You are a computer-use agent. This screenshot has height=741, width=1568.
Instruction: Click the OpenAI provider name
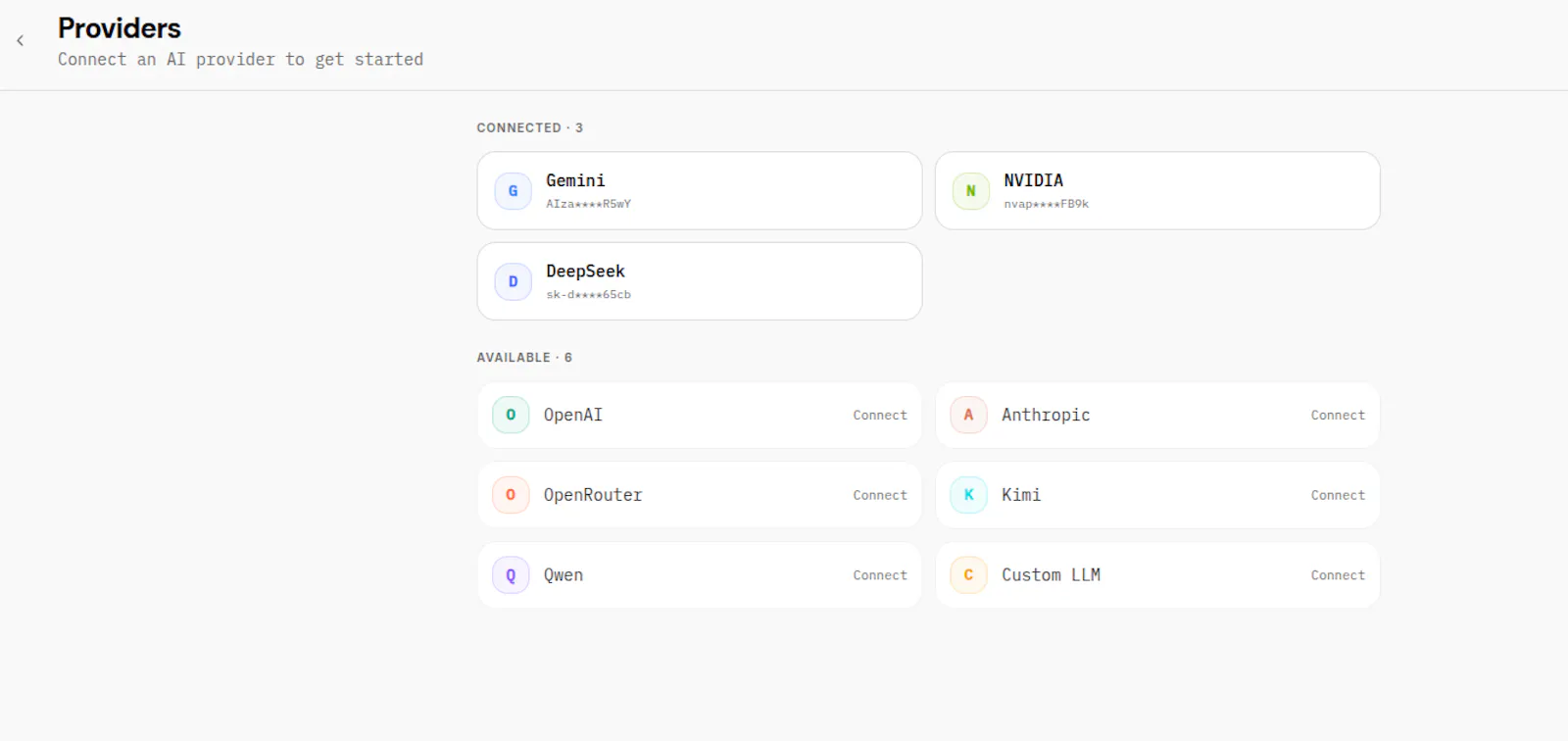coord(573,416)
